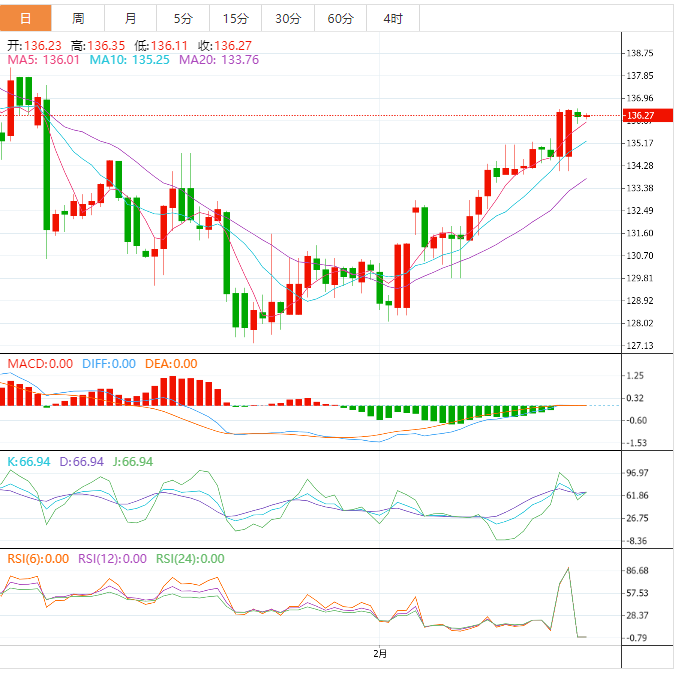Click the DEA:0.00 label
Viewport: 678px width, 675px height.
point(171,364)
